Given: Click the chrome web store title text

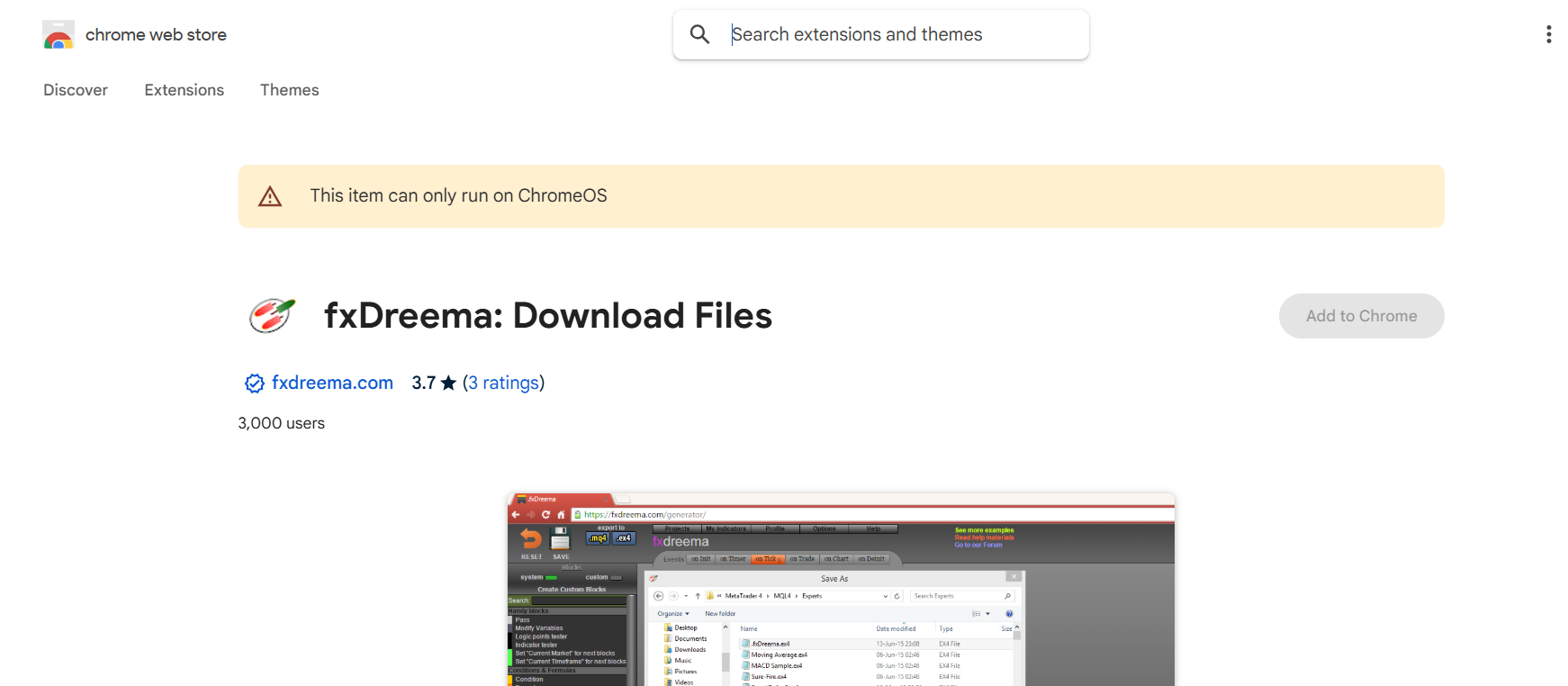Looking at the screenshot, I should 156,35.
